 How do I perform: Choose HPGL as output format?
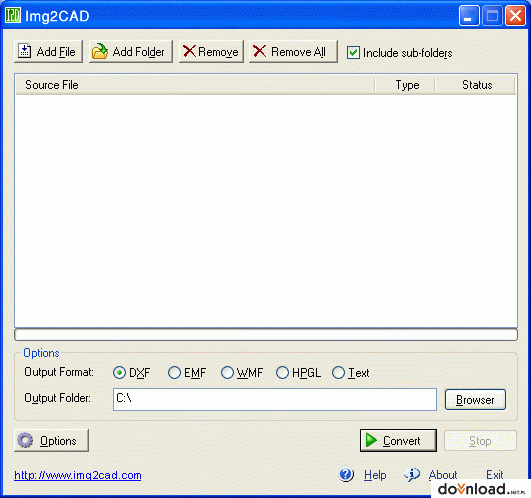click(x=282, y=372)
